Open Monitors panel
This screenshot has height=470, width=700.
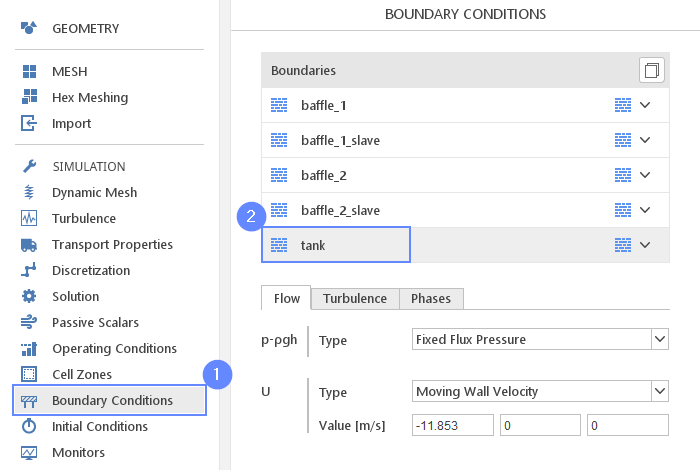coord(79,453)
